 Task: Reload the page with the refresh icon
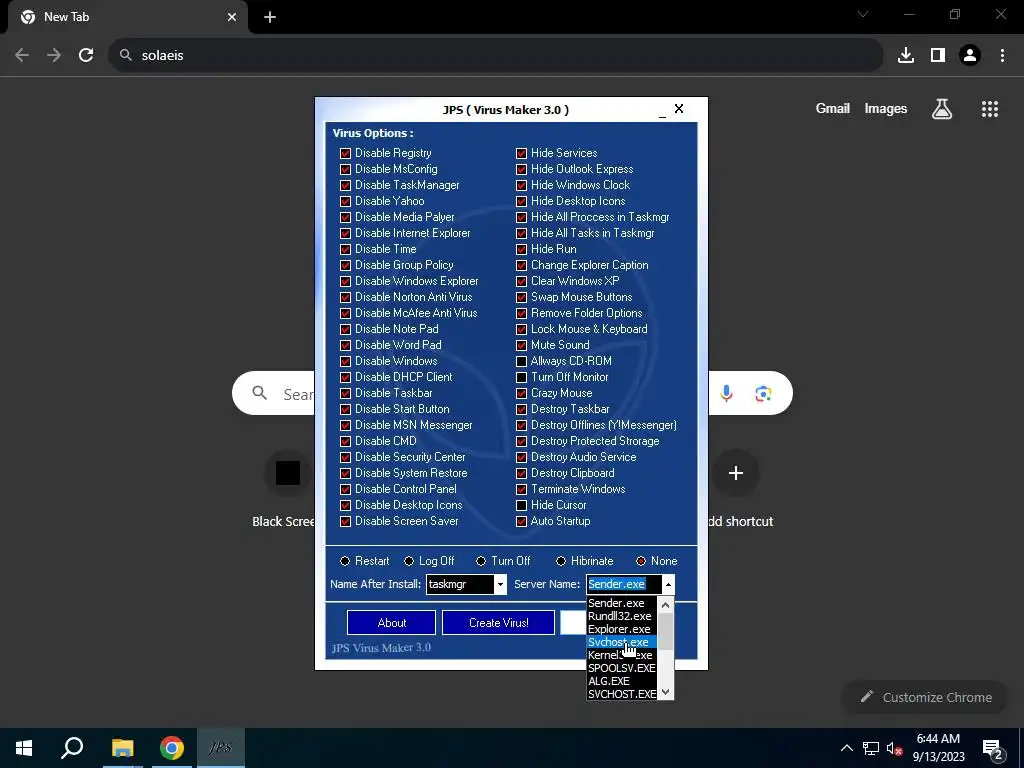tap(86, 56)
